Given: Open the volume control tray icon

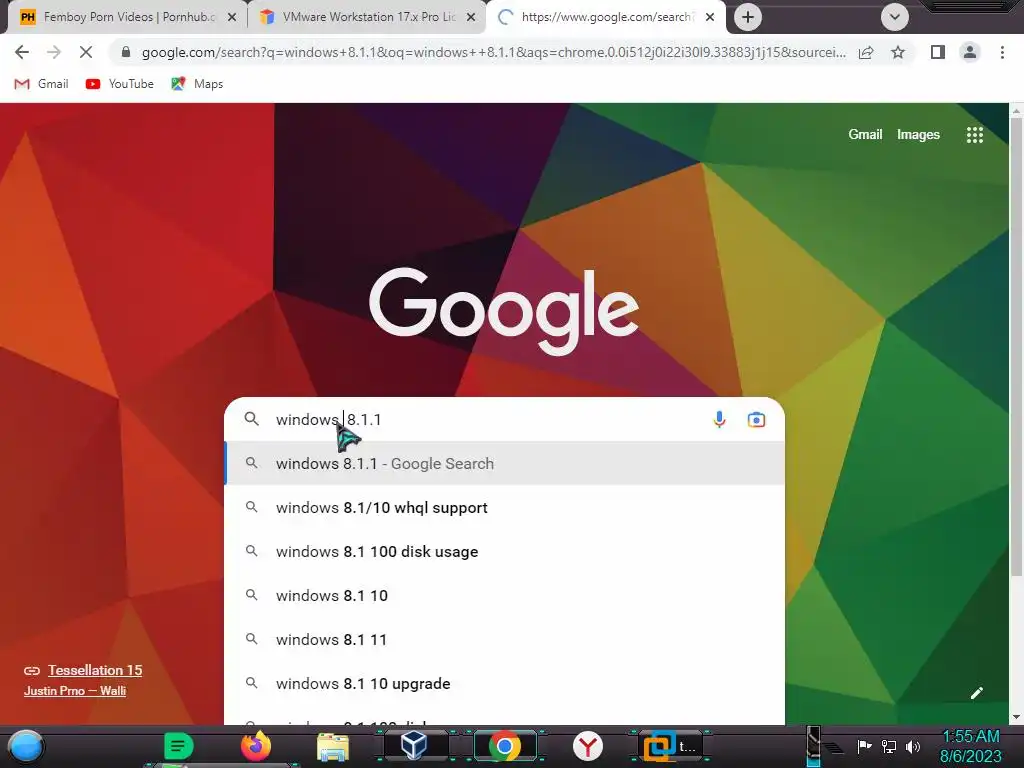Looking at the screenshot, I should click(913, 746).
